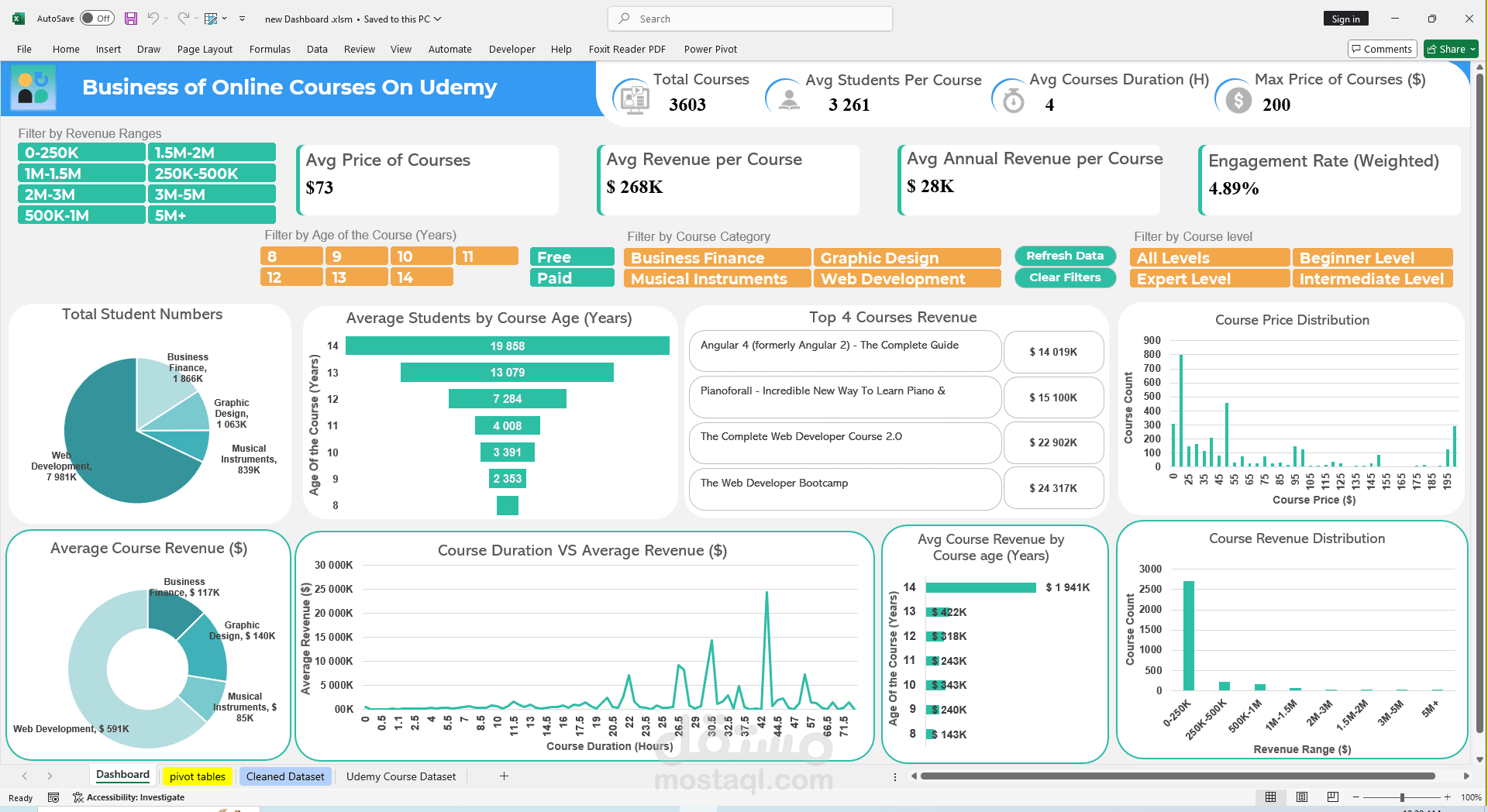Click the search magnifier icon

click(624, 19)
